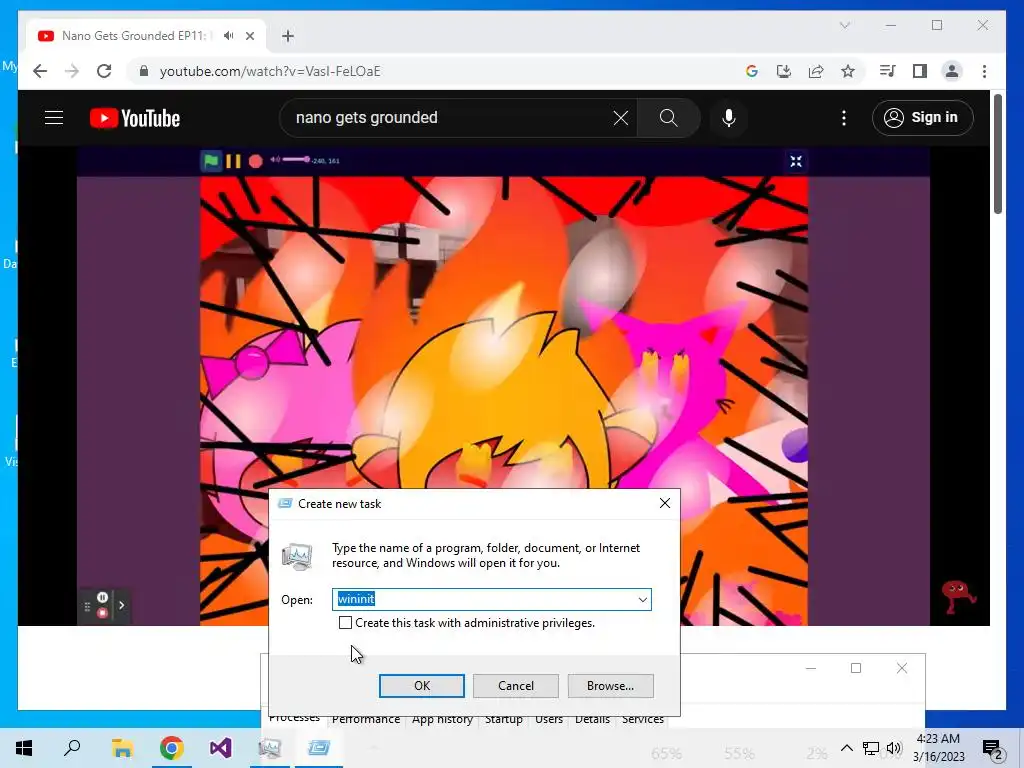Go to the YouTube home logo

click(135, 118)
